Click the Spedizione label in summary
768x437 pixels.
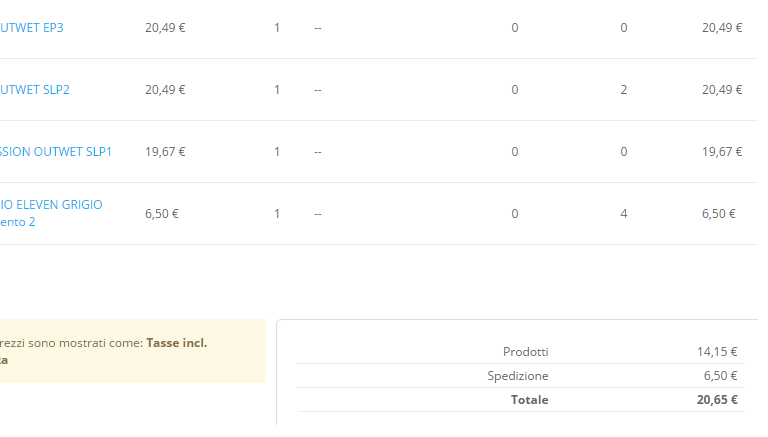[x=518, y=376]
